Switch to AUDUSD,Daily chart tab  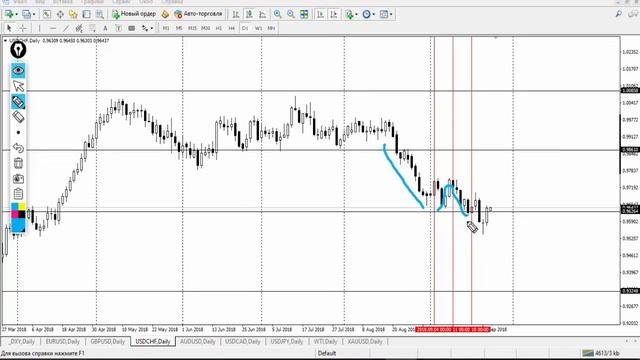click(x=198, y=341)
